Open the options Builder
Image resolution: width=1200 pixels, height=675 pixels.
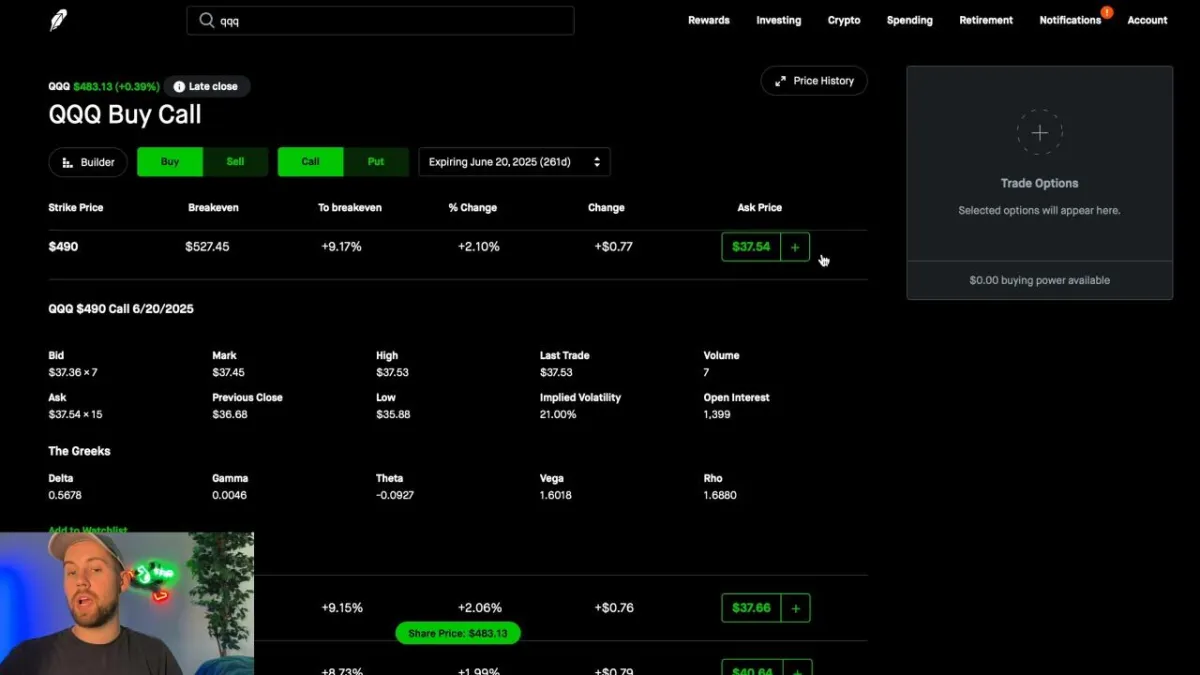click(88, 162)
